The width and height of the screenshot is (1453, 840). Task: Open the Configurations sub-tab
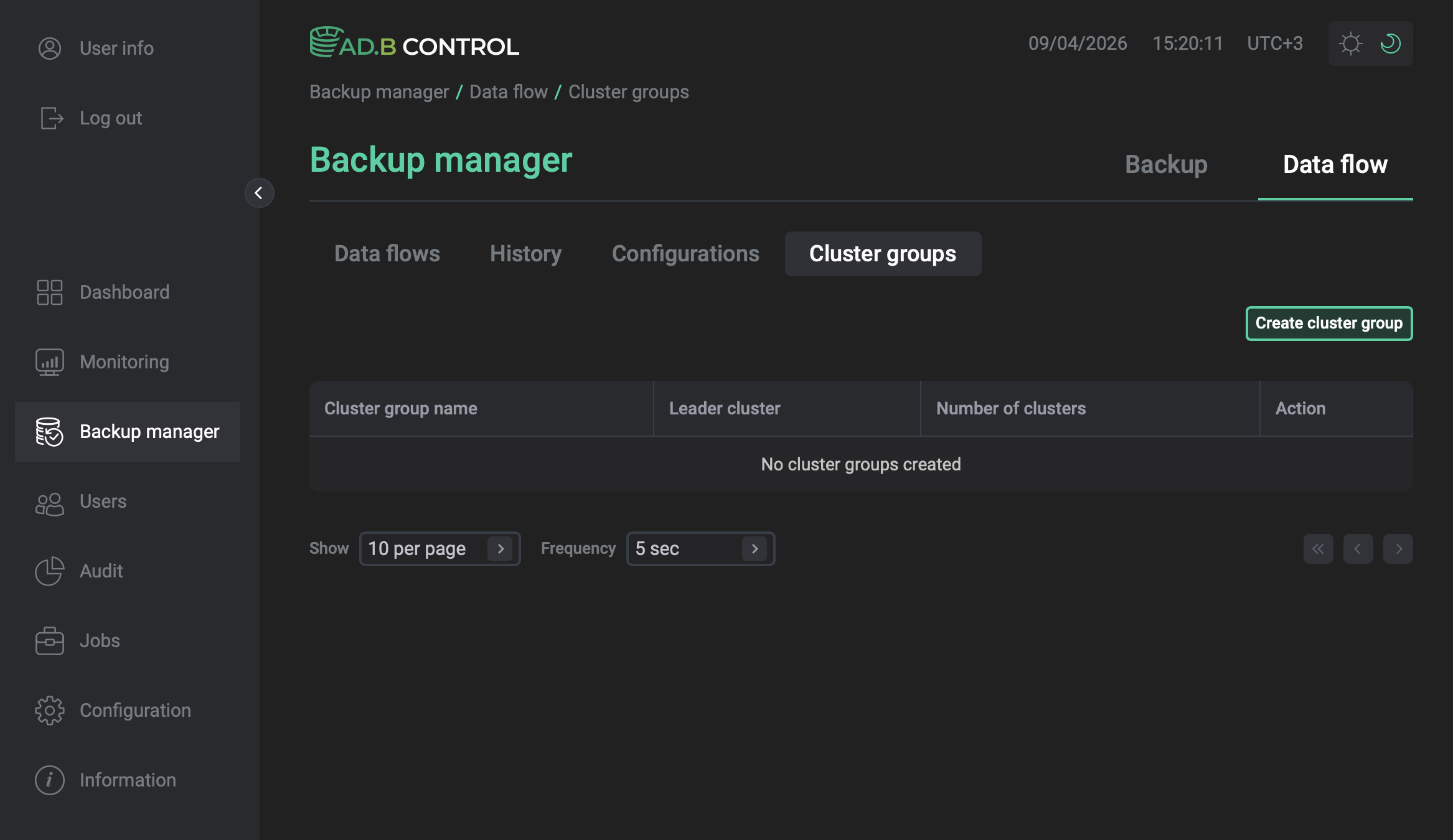click(685, 254)
